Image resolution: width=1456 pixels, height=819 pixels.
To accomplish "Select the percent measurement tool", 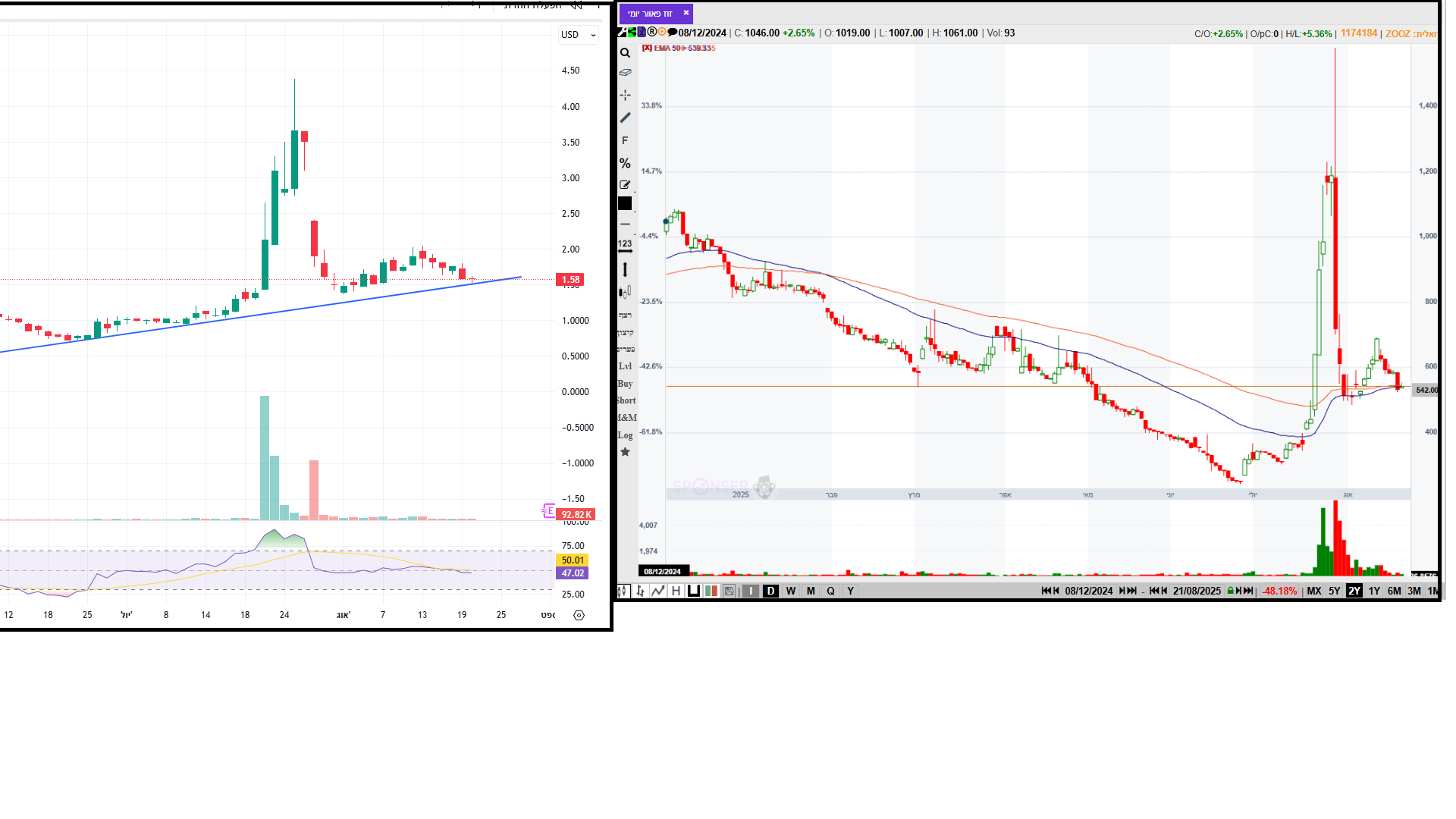I will point(625,163).
